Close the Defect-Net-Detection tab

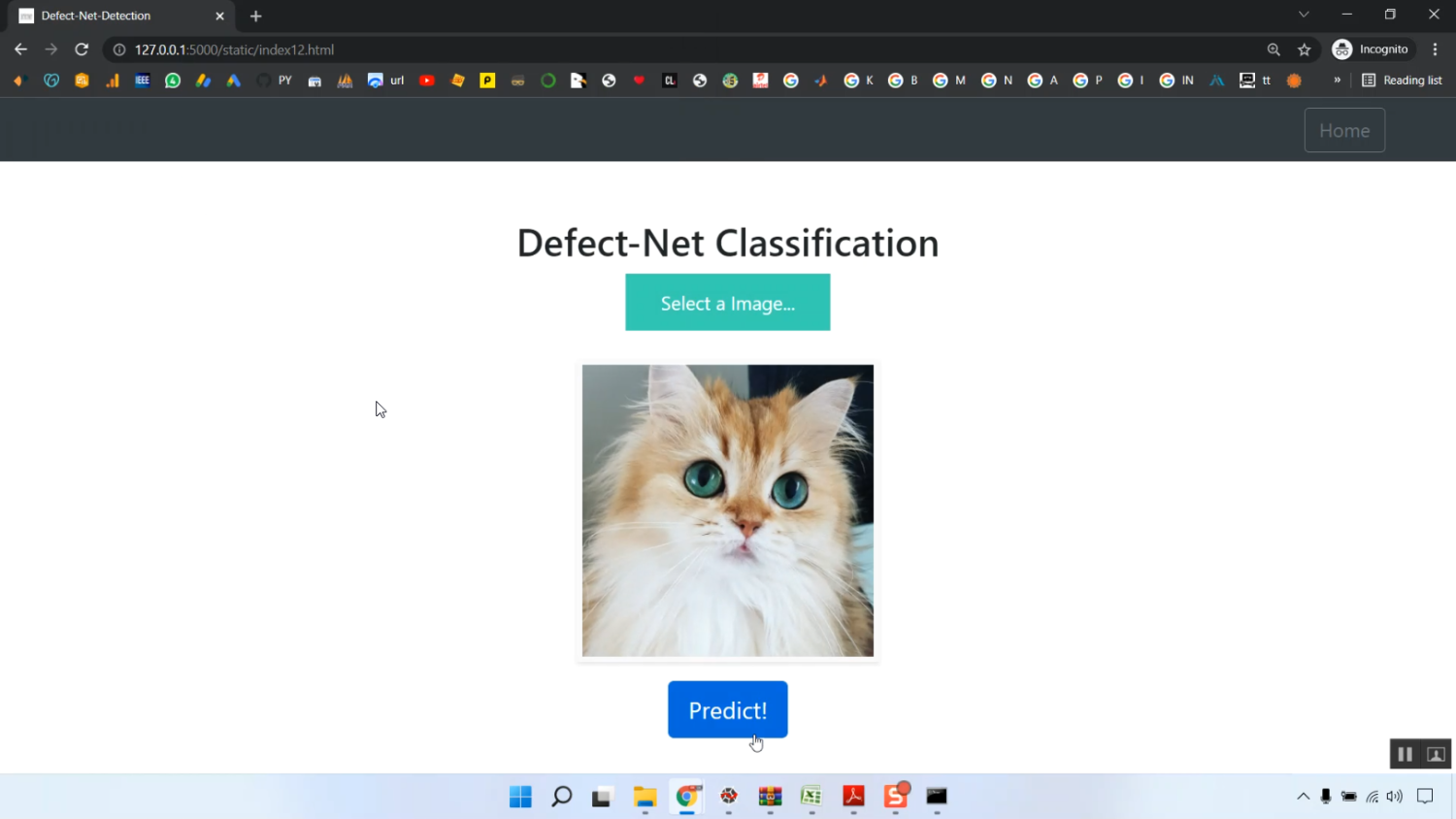219,16
